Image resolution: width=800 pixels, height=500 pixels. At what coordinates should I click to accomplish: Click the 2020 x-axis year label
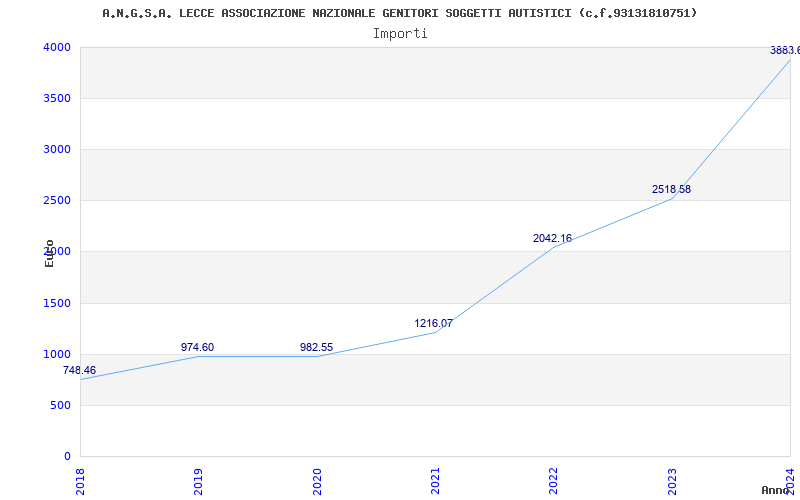click(318, 480)
